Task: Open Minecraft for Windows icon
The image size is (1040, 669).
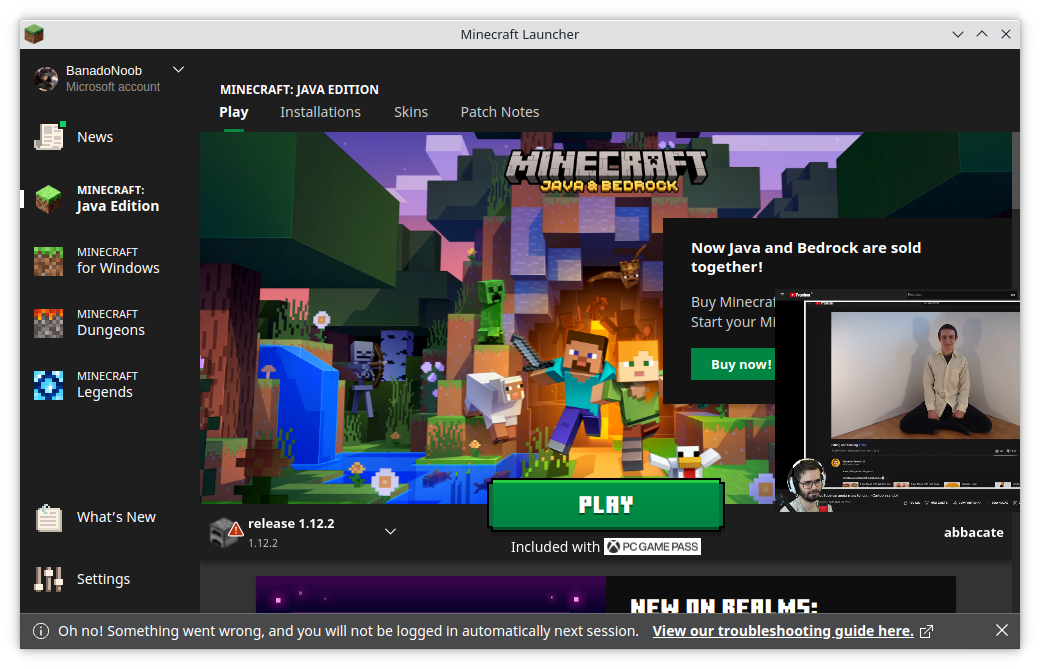Action: [x=48, y=261]
